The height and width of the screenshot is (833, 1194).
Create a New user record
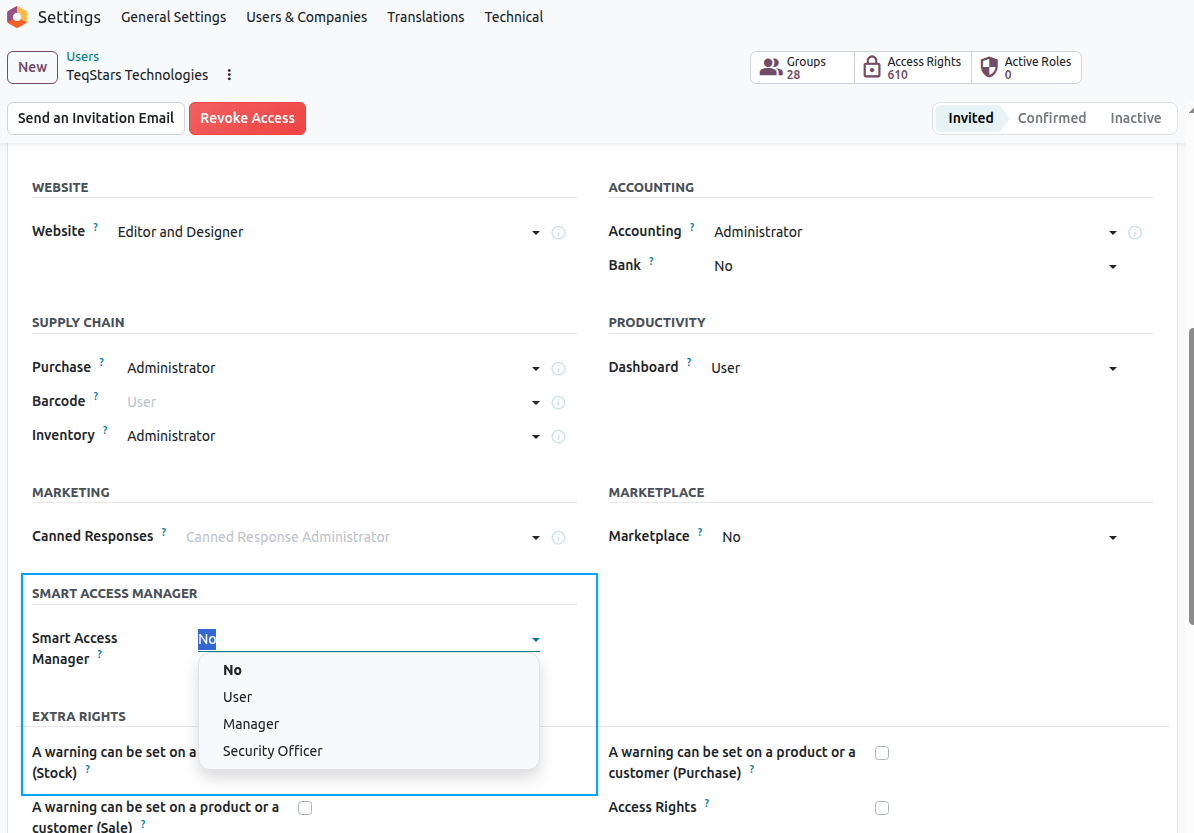pyautogui.click(x=33, y=67)
